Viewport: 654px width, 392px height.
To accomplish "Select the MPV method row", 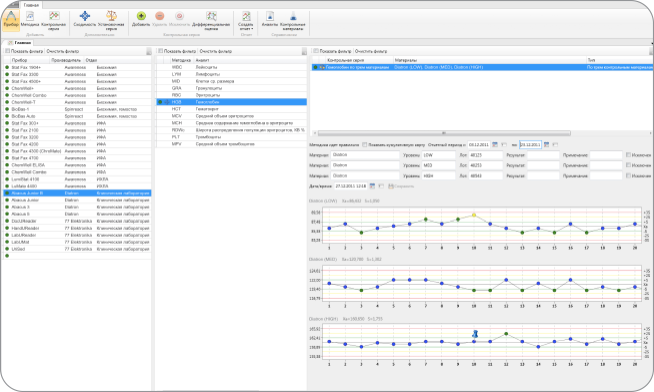I will [231, 143].
